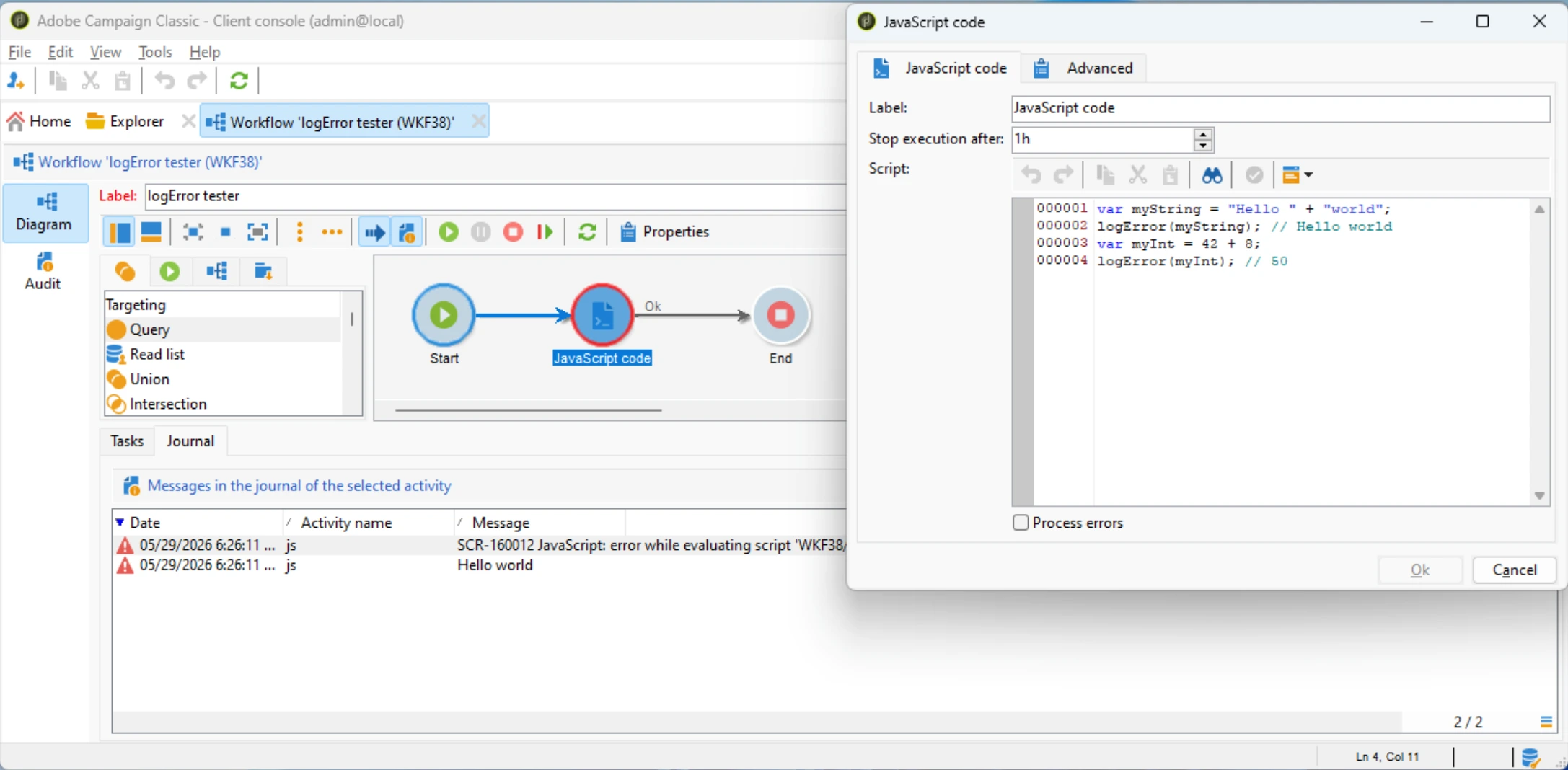Select Query in the Targeting list
Screen dimensions: 1568x770
[x=223, y=329]
